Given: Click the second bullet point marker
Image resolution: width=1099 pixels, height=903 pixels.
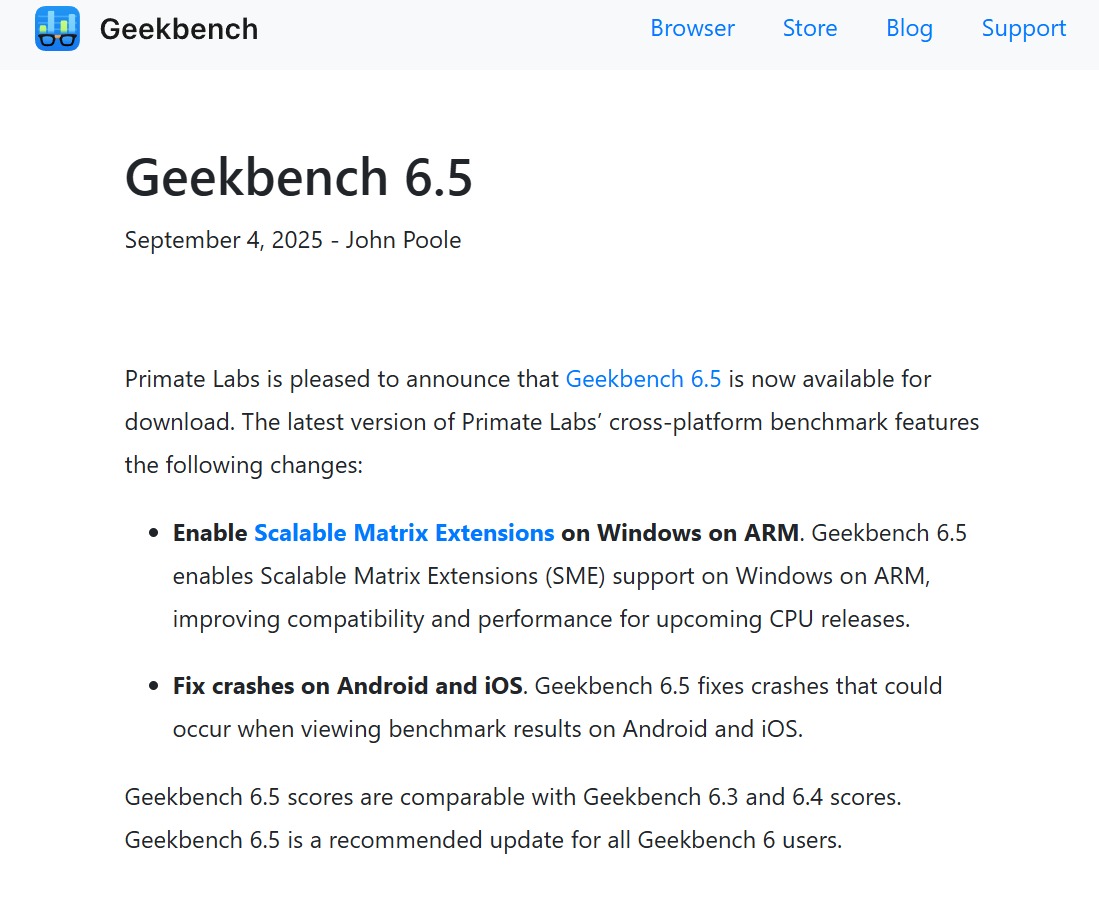Looking at the screenshot, I should coord(153,686).
